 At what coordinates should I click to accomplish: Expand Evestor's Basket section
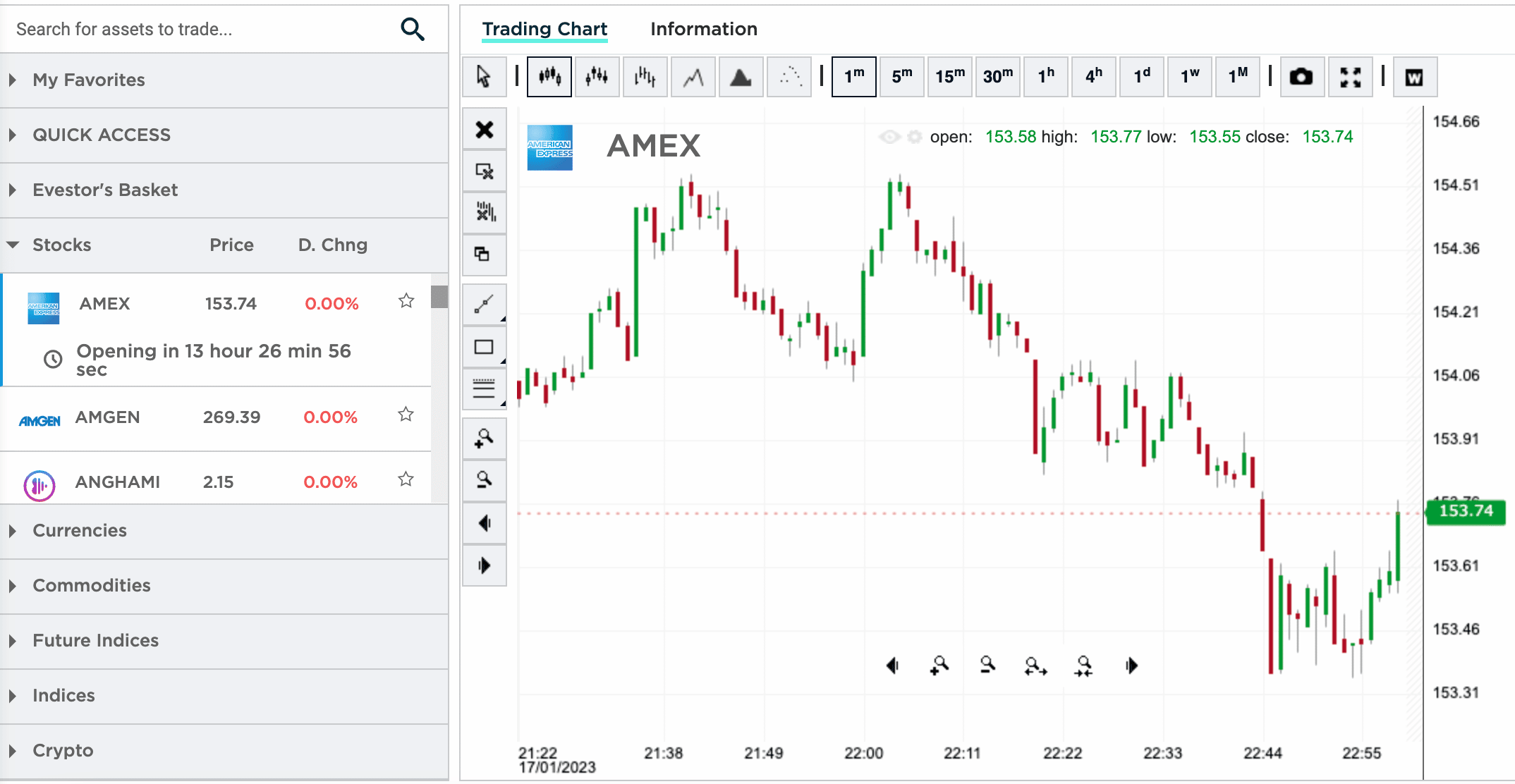pos(224,190)
